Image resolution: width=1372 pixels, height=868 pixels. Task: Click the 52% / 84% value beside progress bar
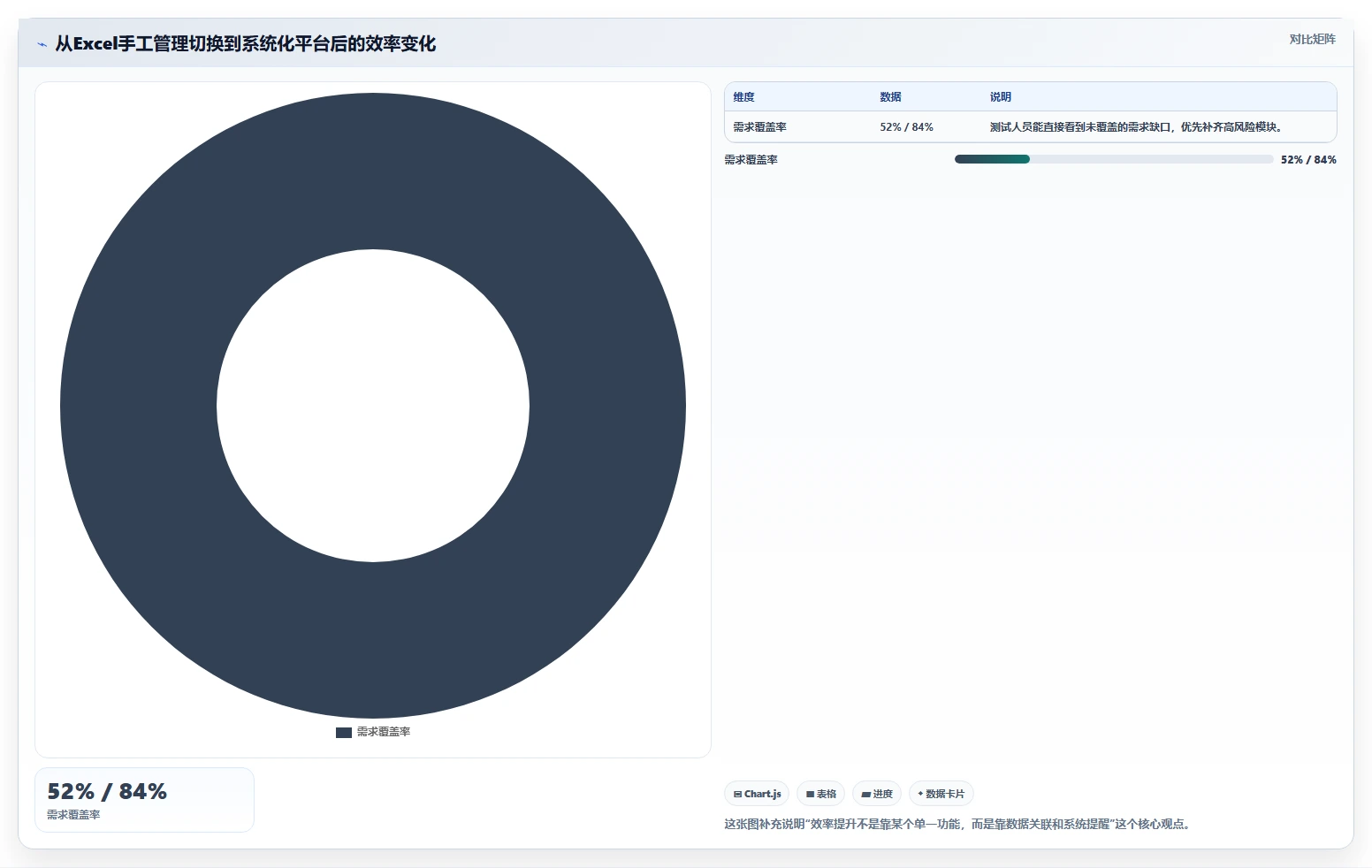pos(1308,160)
